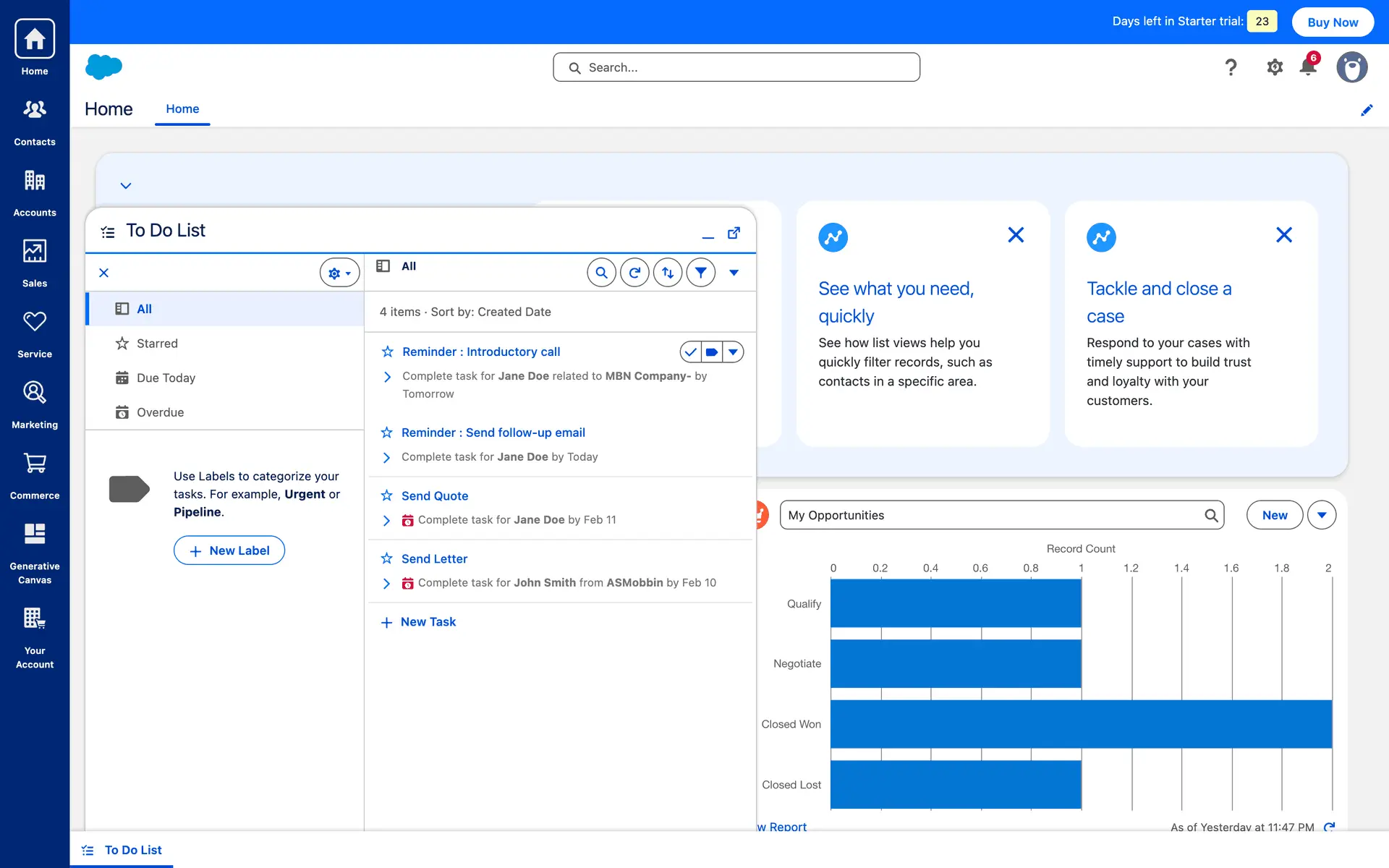
Task: Pop out the To Do List panel
Action: [x=734, y=233]
